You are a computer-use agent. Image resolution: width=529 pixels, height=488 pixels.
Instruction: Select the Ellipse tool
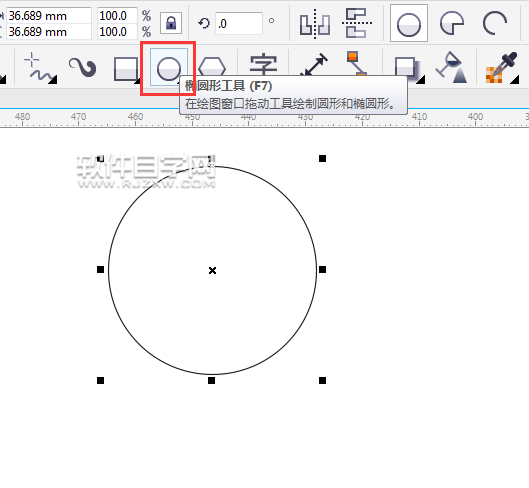click(x=169, y=67)
